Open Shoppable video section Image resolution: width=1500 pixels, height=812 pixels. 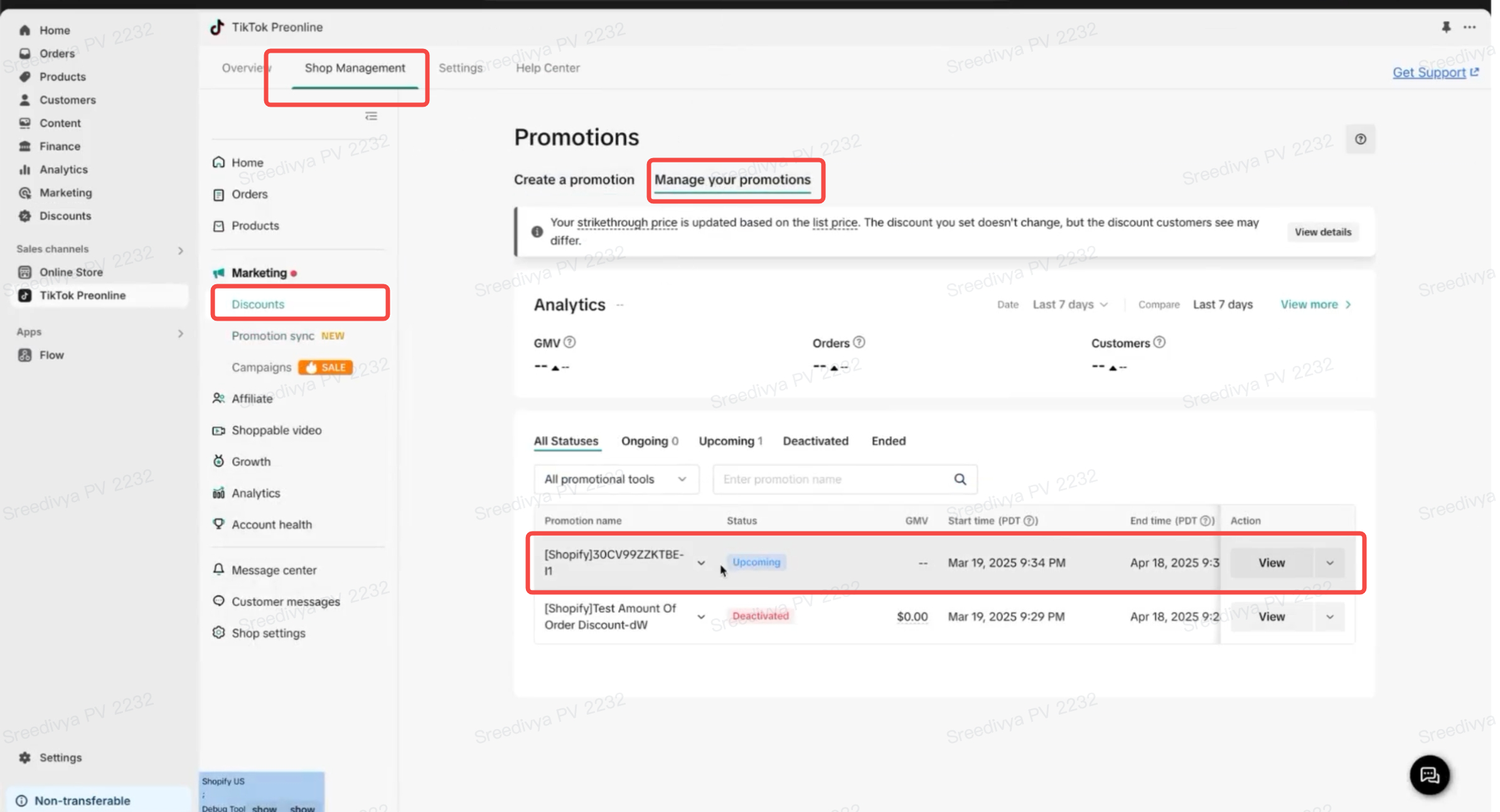(276, 430)
